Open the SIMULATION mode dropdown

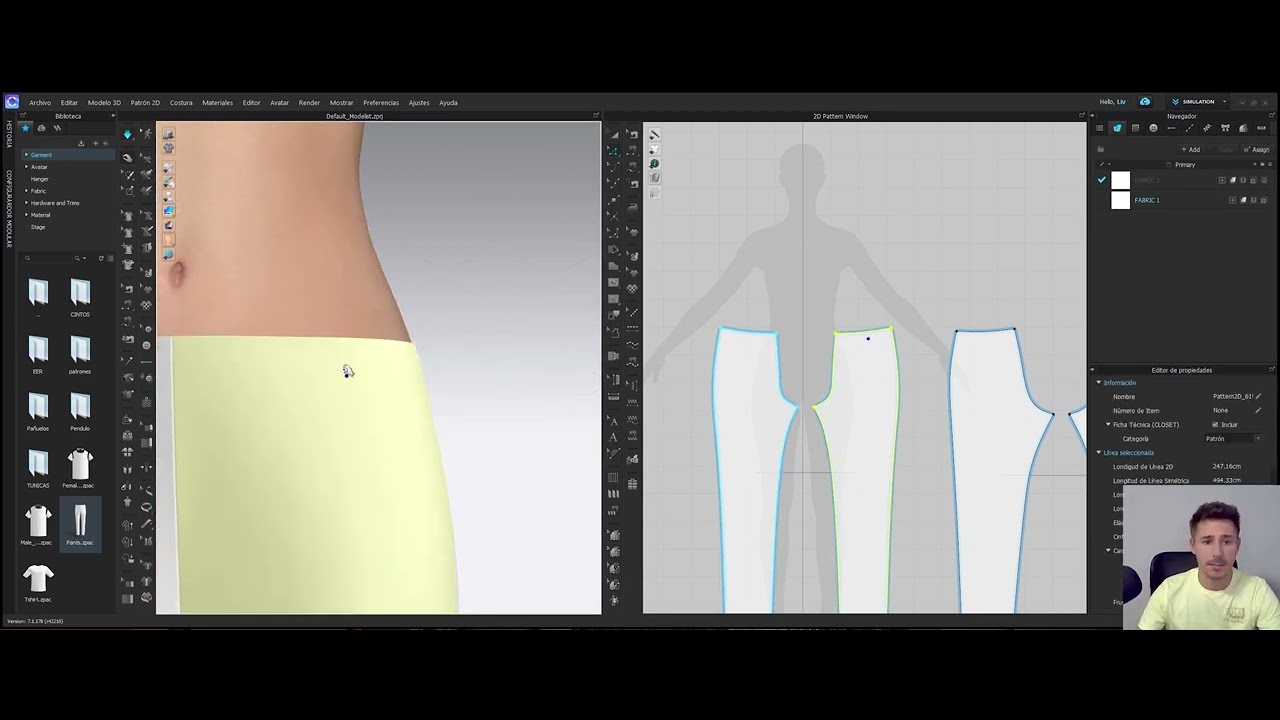(x=1199, y=102)
